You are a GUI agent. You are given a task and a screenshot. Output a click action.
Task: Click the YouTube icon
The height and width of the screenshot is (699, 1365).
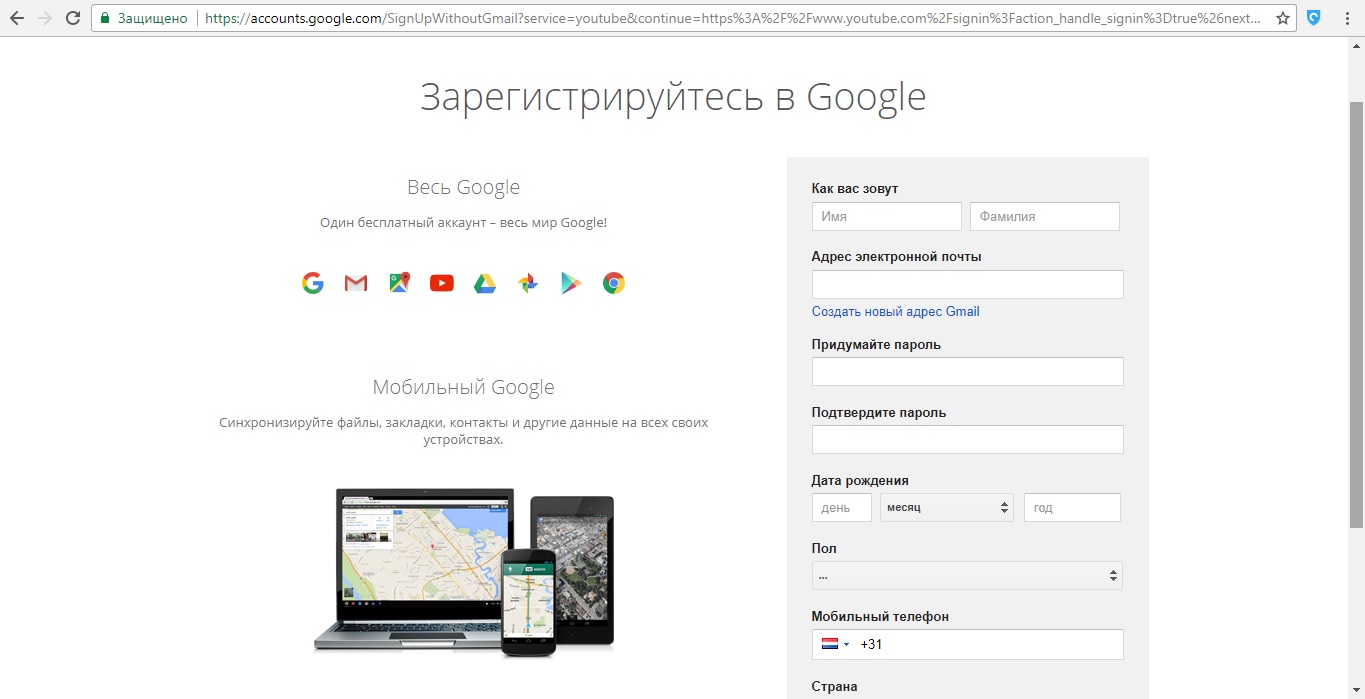pos(442,283)
